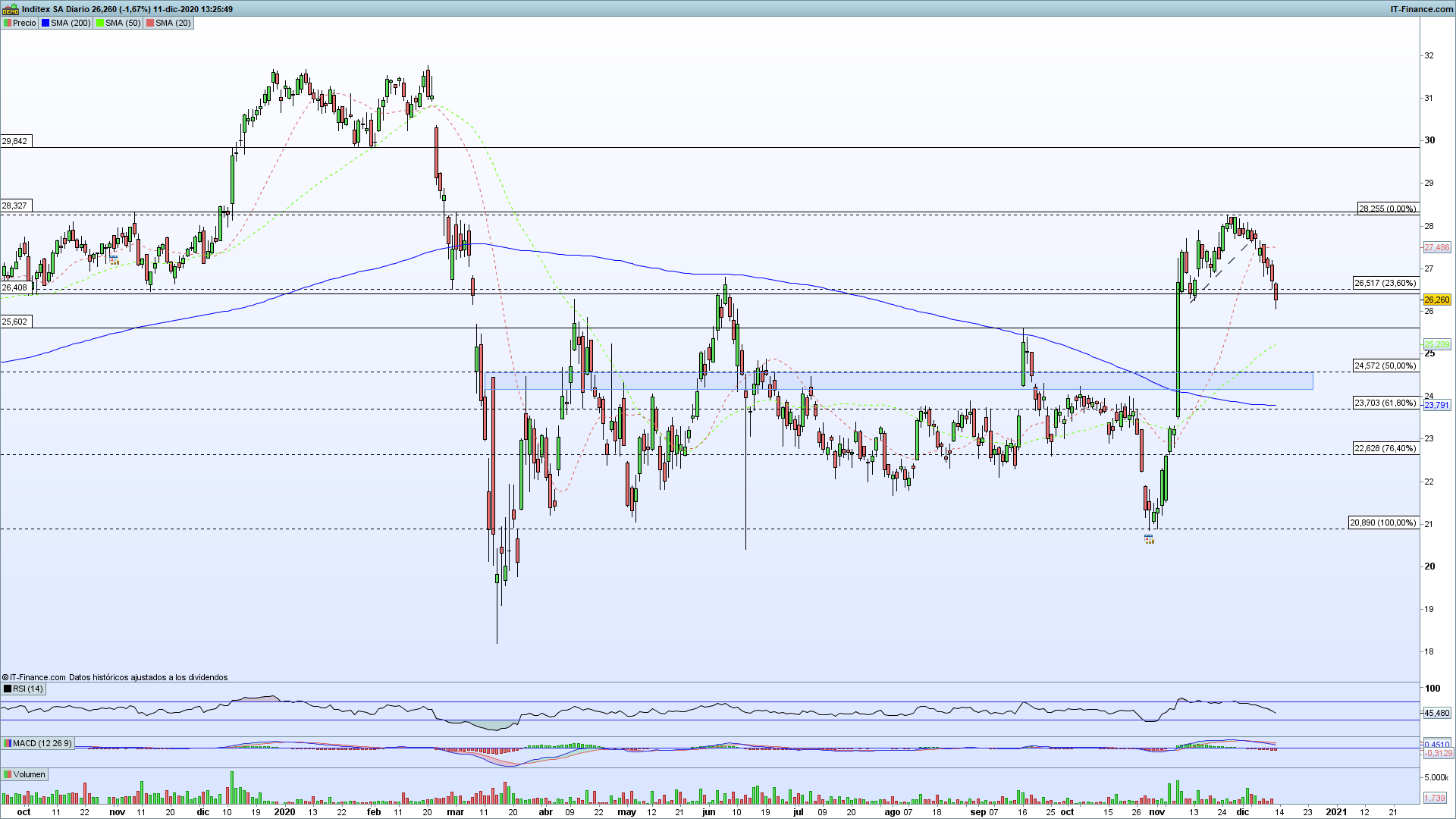Click price axis label 18
The width and height of the screenshot is (1456, 819).
1429,651
